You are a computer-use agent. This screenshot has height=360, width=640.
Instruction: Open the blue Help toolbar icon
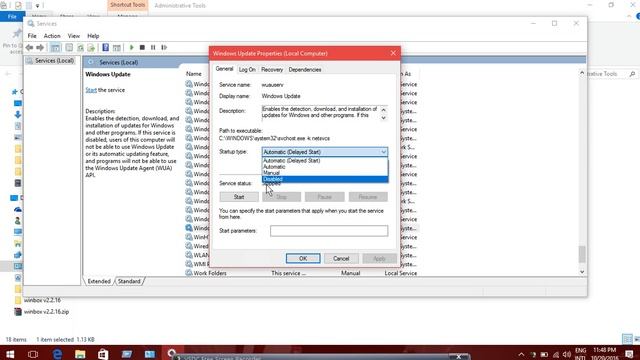tap(105, 47)
